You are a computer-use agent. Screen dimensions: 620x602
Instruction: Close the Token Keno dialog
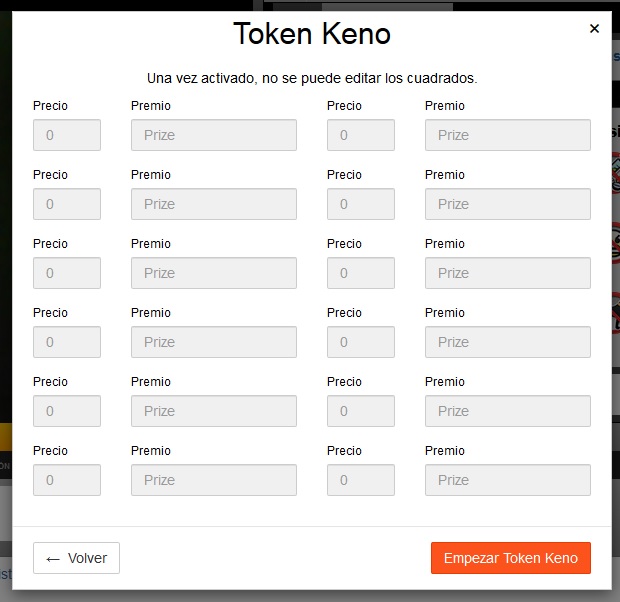(x=594, y=29)
